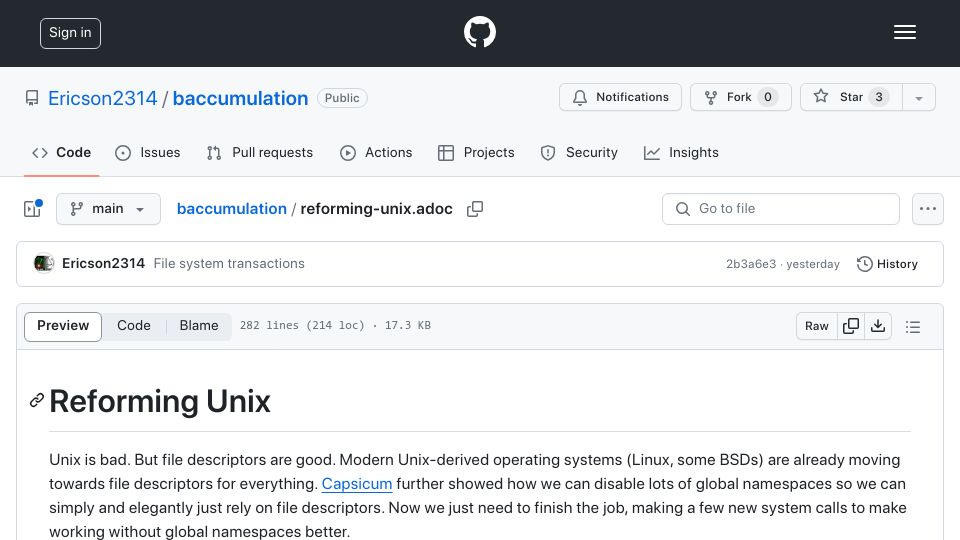This screenshot has height=540, width=960.
Task: Download the raw file icon
Action: tap(878, 326)
